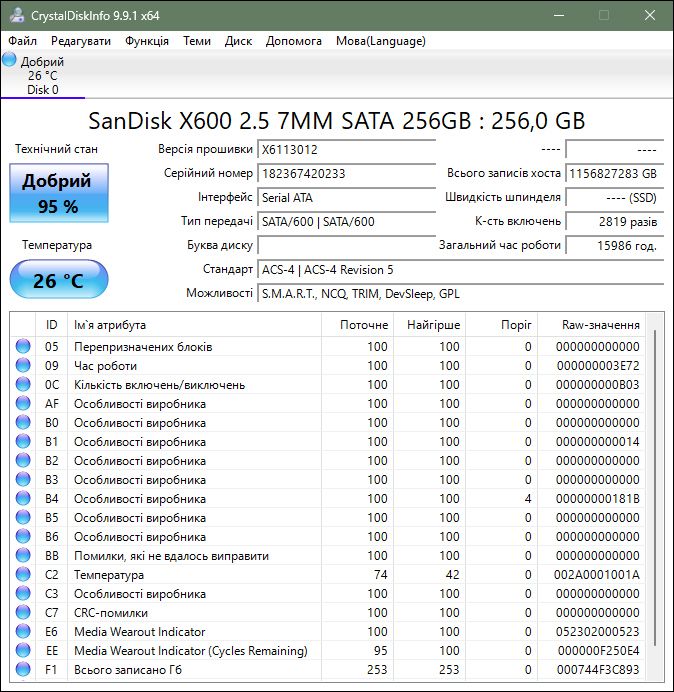The height and width of the screenshot is (692, 674).
Task: Click the interface field Serial ATA
Action: (346, 197)
